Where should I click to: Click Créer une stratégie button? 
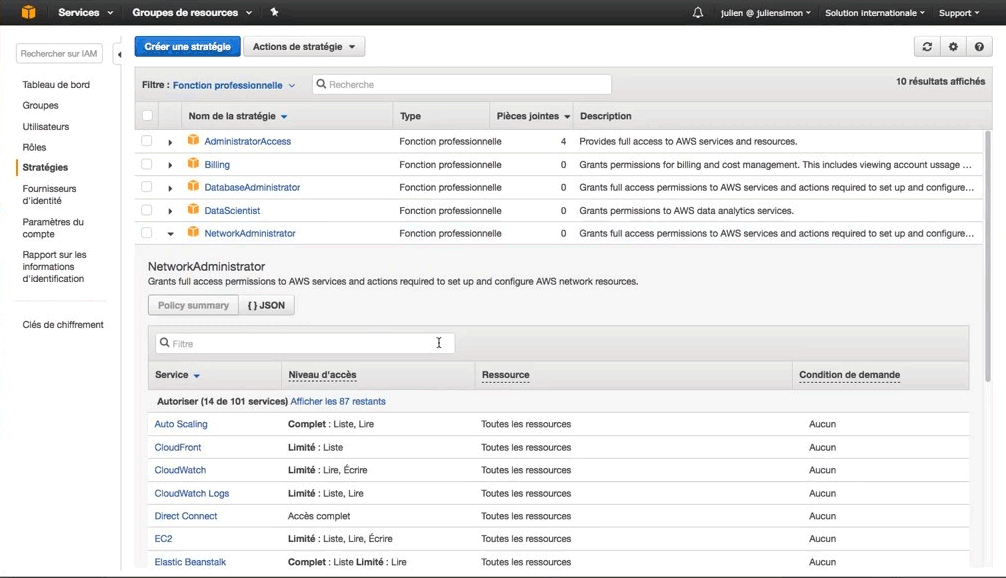click(187, 47)
